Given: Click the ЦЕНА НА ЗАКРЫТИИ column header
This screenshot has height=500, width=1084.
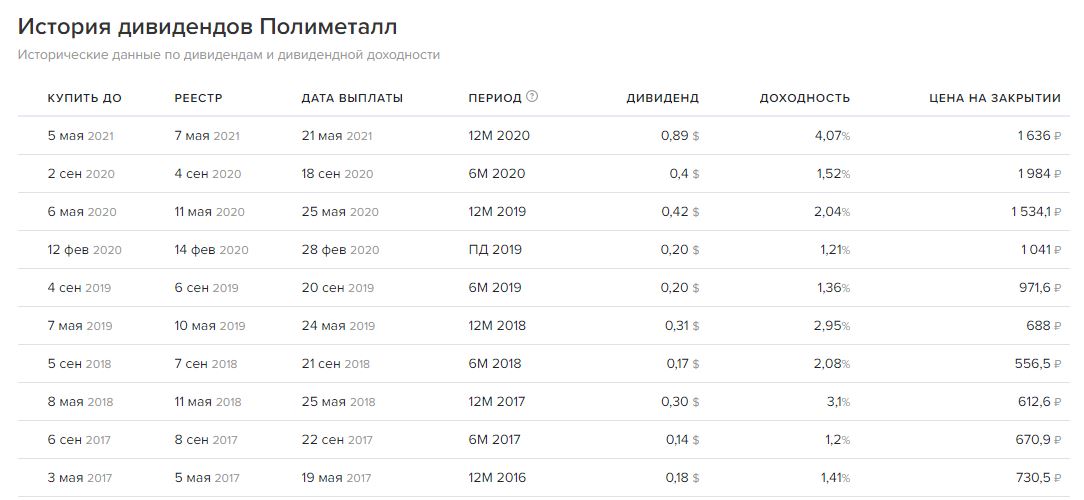Looking at the screenshot, I should 994,98.
